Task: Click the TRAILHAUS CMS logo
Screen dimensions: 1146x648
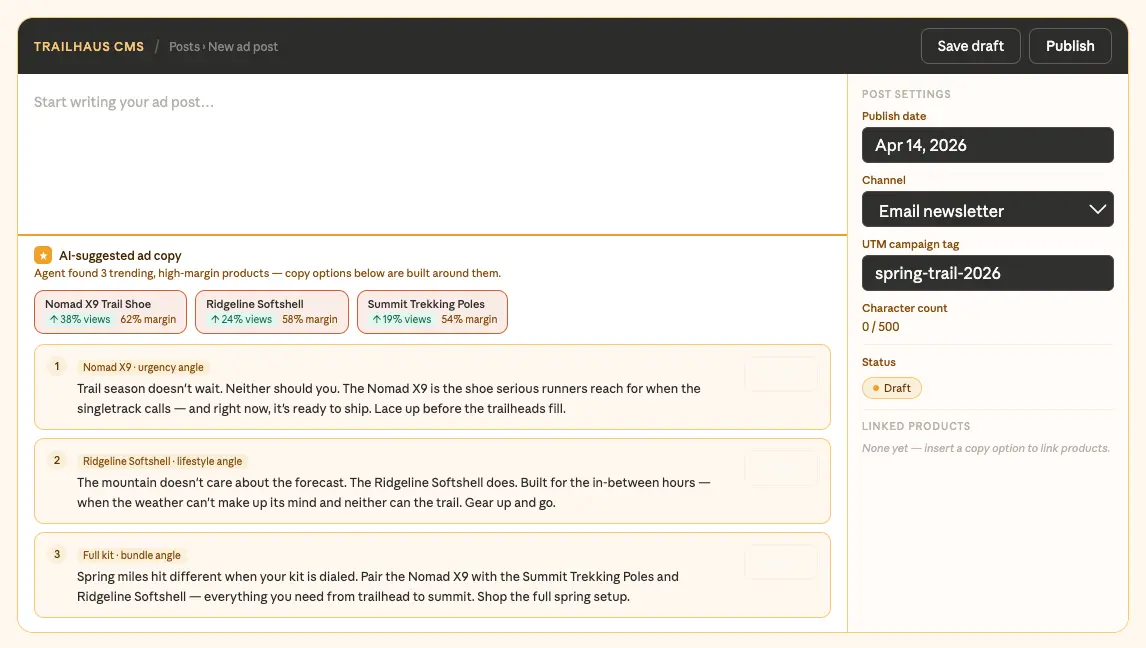Action: pos(89,47)
